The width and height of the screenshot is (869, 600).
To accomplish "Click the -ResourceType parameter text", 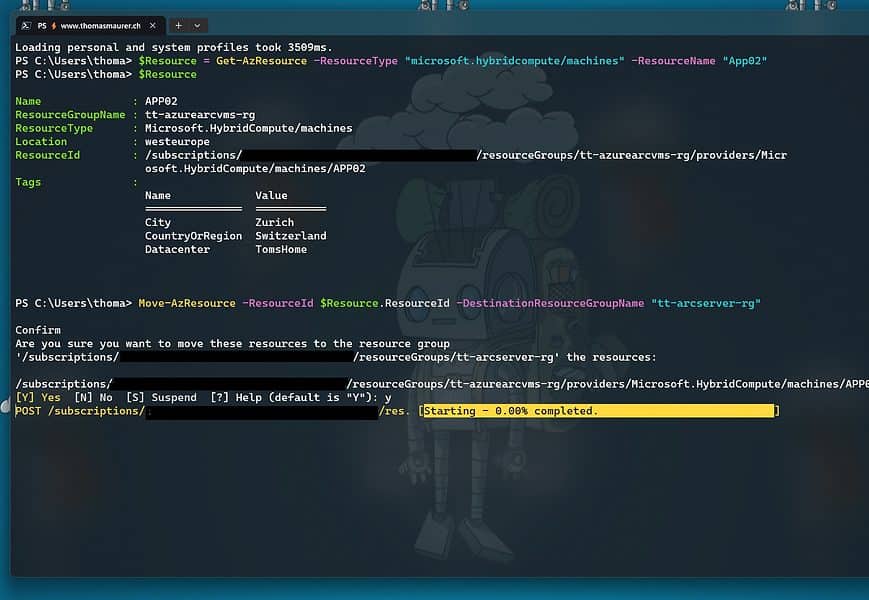I will (355, 61).
